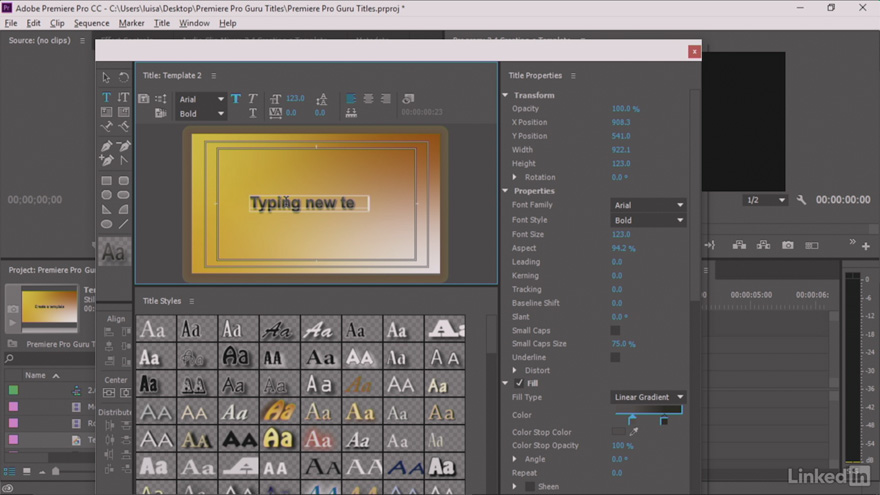The width and height of the screenshot is (880, 495).
Task: Expand the Angle property
Action: coord(515,459)
